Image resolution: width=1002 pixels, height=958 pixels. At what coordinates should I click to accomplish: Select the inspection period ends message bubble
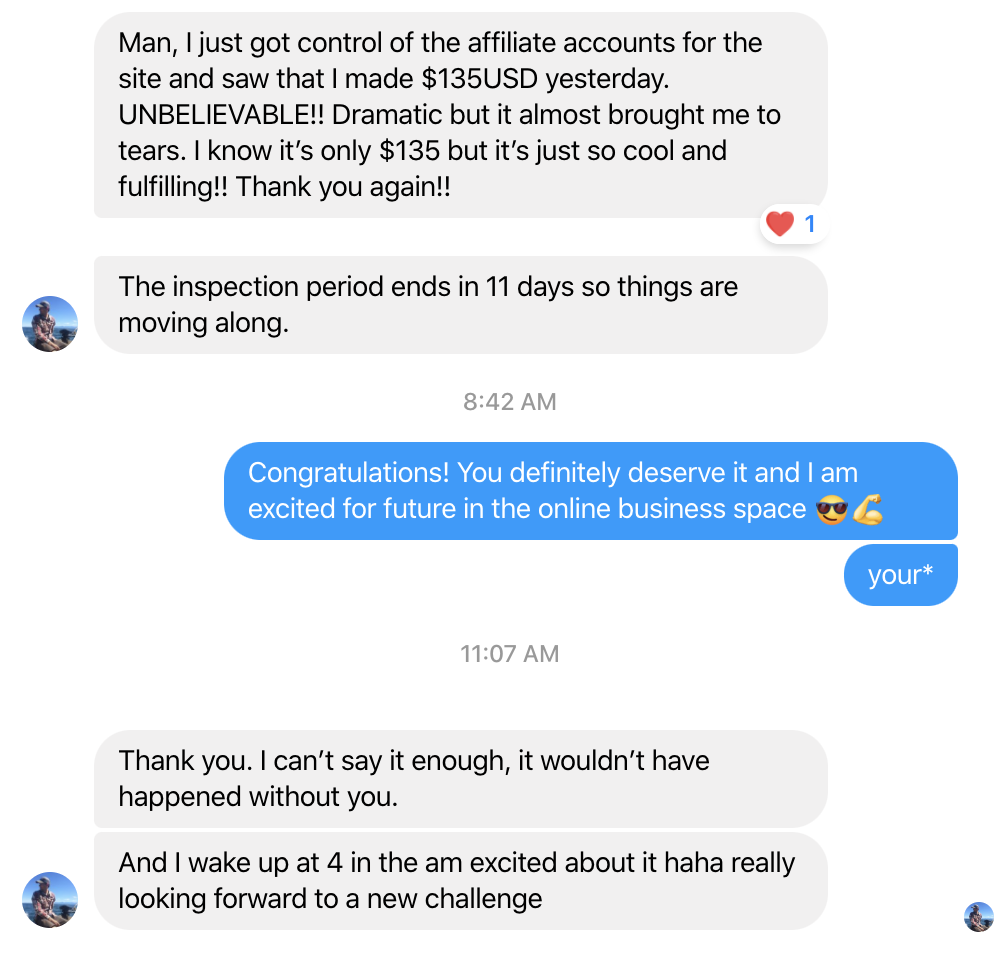pyautogui.click(x=460, y=305)
